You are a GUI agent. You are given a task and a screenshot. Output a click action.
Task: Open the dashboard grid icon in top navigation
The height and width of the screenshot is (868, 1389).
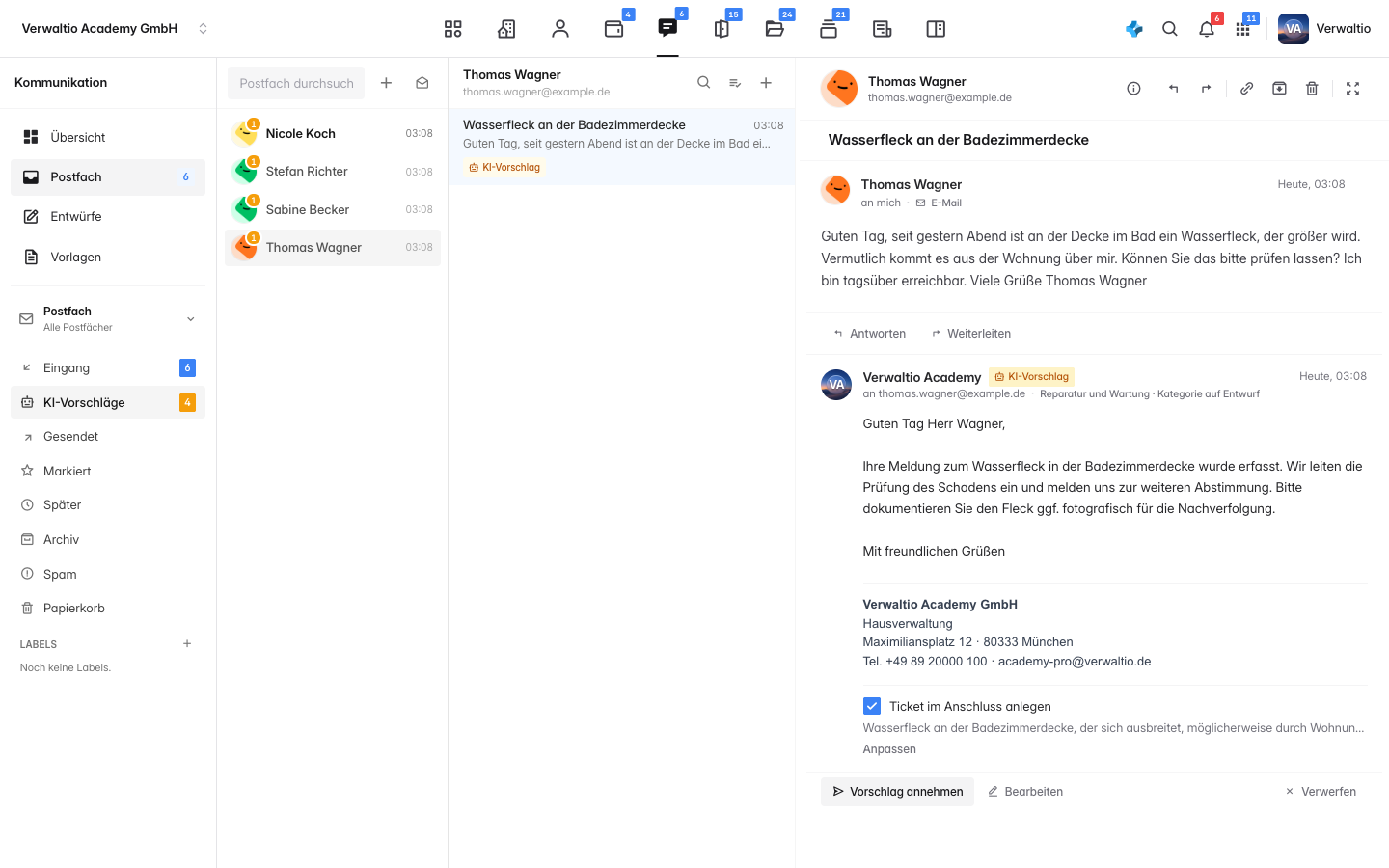point(452,29)
